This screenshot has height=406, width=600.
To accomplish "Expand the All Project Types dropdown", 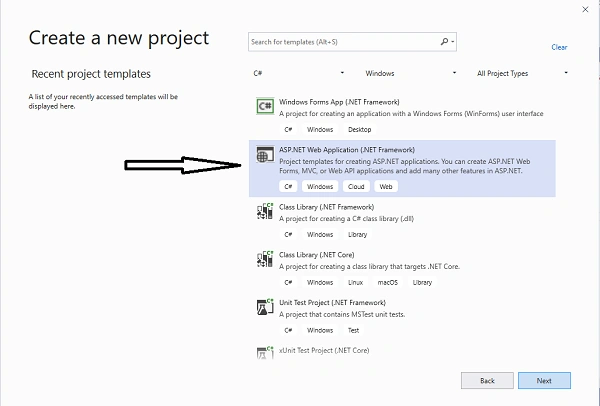I will click(522, 73).
